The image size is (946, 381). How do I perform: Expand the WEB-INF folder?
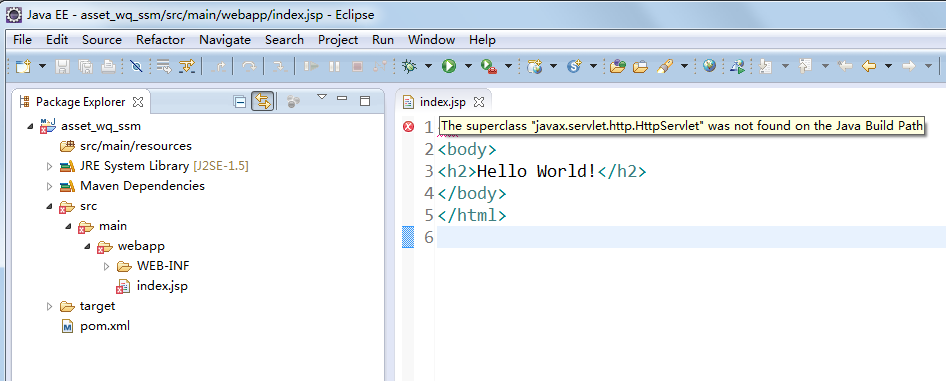(107, 266)
